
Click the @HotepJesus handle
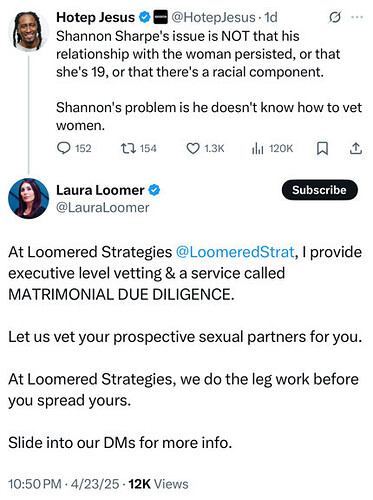[x=213, y=17]
